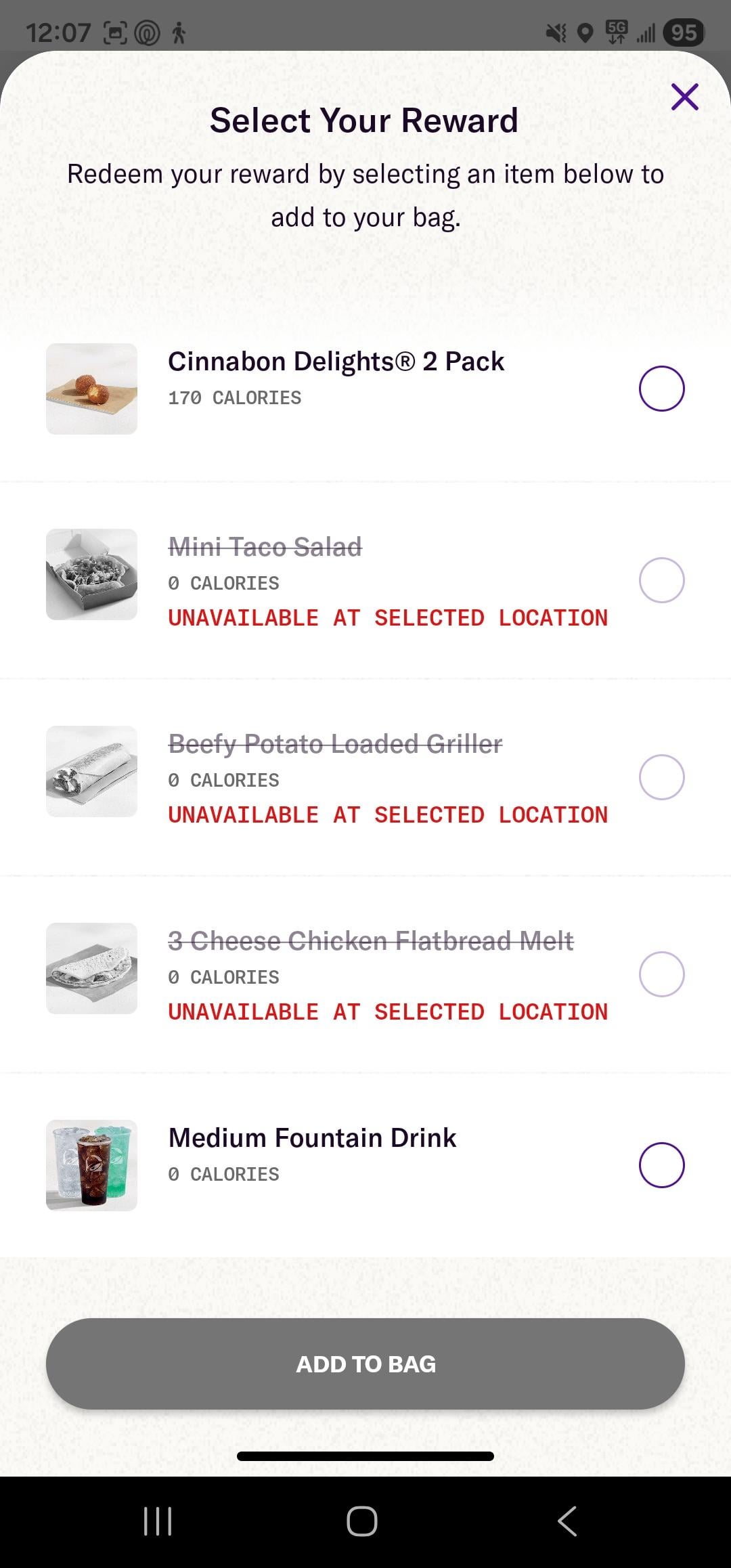Tap the ADD TO BAG button

(365, 1364)
